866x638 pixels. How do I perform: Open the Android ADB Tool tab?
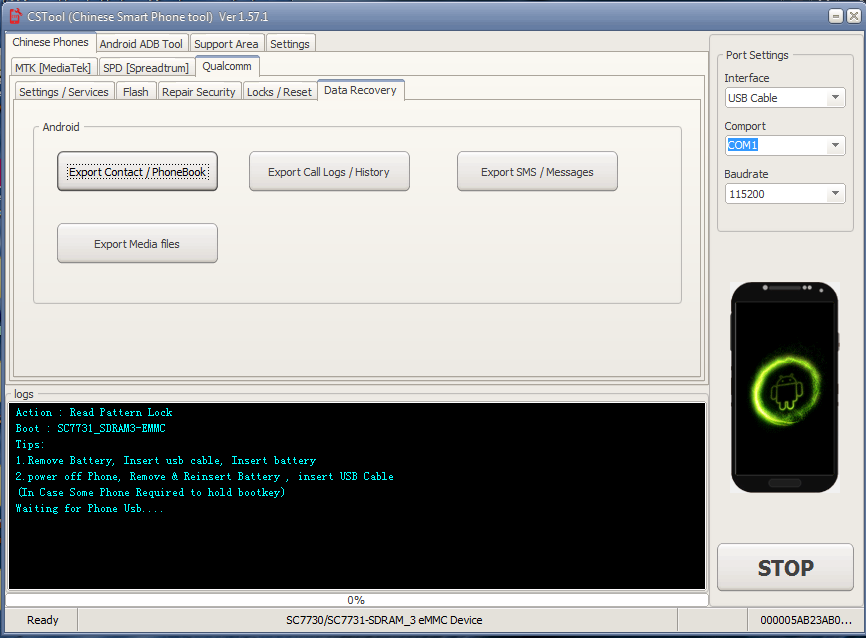point(141,44)
